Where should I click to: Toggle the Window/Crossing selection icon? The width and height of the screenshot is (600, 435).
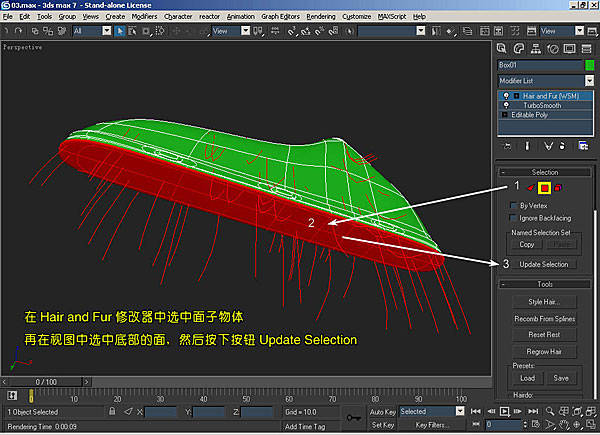coord(160,31)
